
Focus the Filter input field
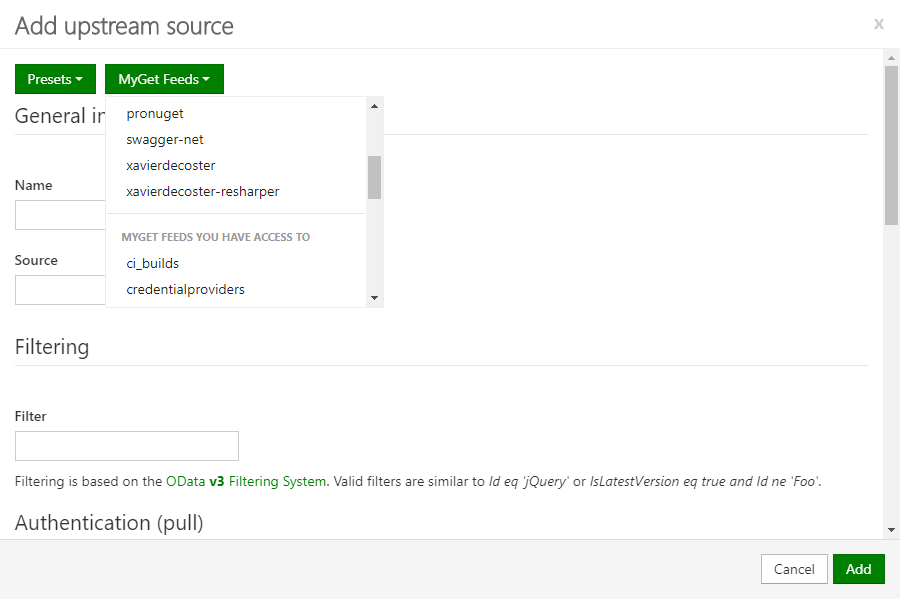[127, 446]
